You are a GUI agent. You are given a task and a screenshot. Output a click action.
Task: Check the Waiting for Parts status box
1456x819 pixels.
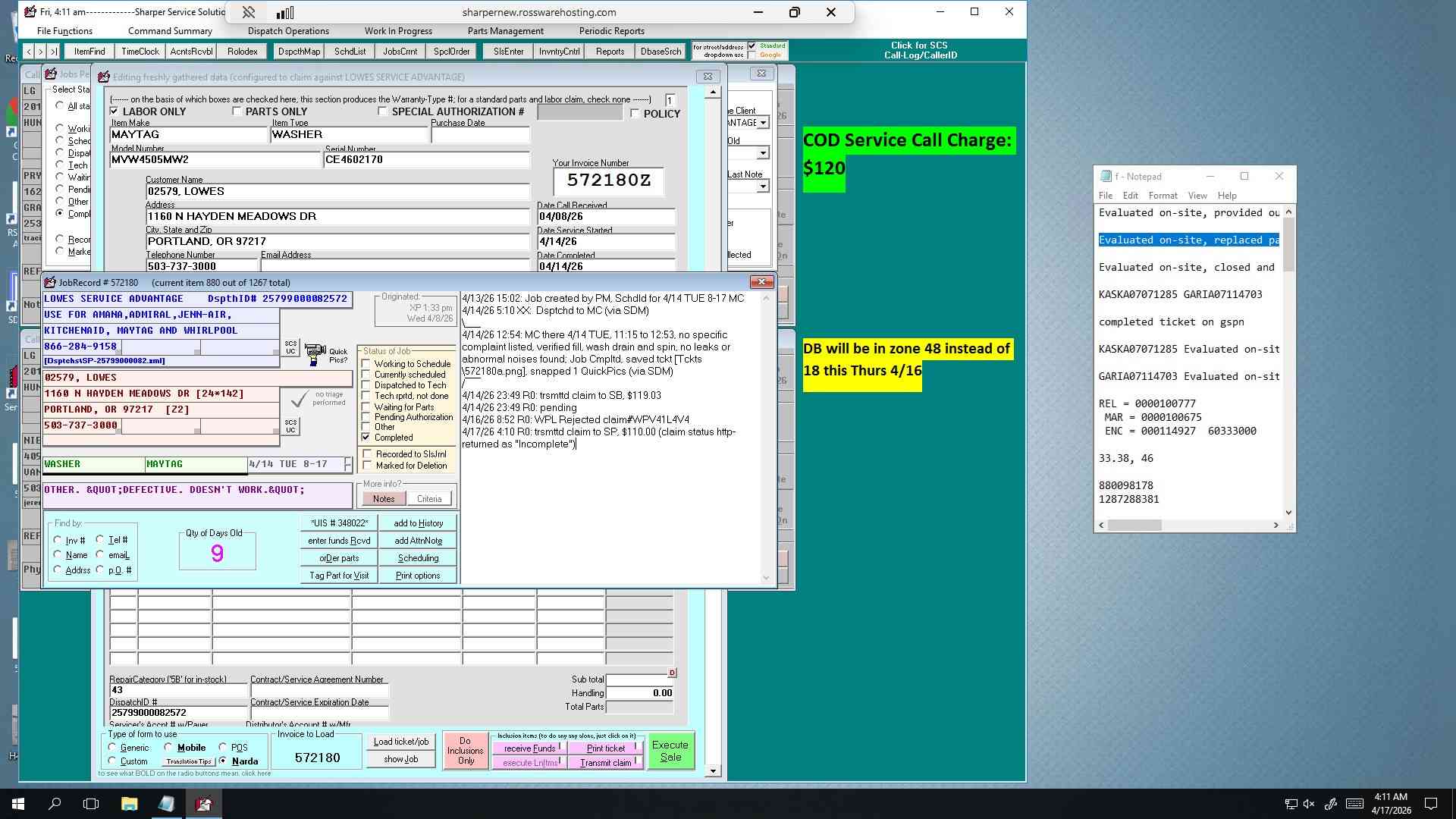click(366, 407)
